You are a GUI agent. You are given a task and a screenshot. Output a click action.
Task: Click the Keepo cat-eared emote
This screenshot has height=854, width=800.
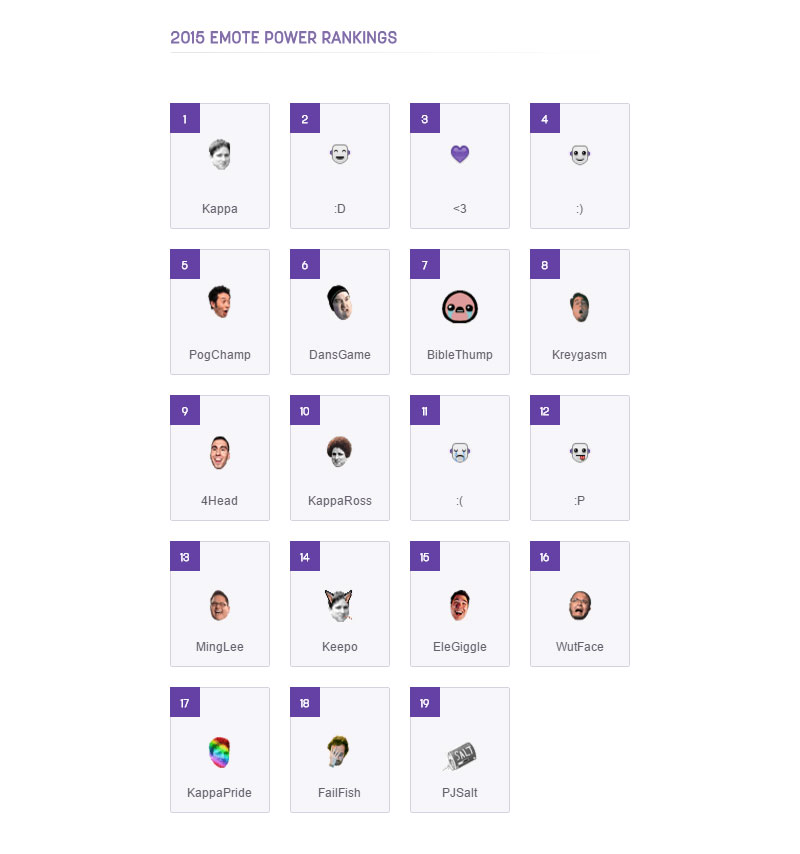[339, 606]
